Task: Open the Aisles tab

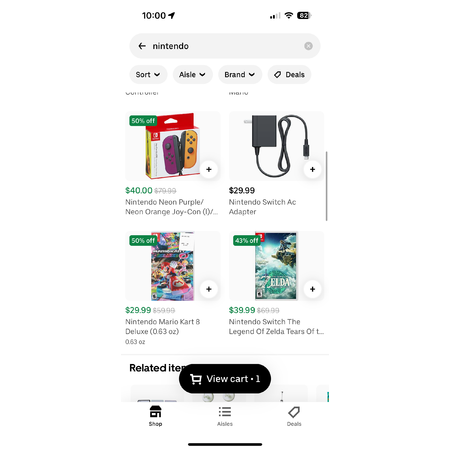Action: [x=225, y=416]
